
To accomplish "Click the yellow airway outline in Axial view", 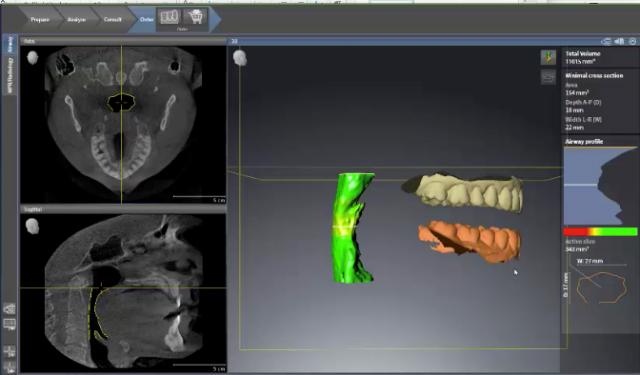I will pos(121,102).
